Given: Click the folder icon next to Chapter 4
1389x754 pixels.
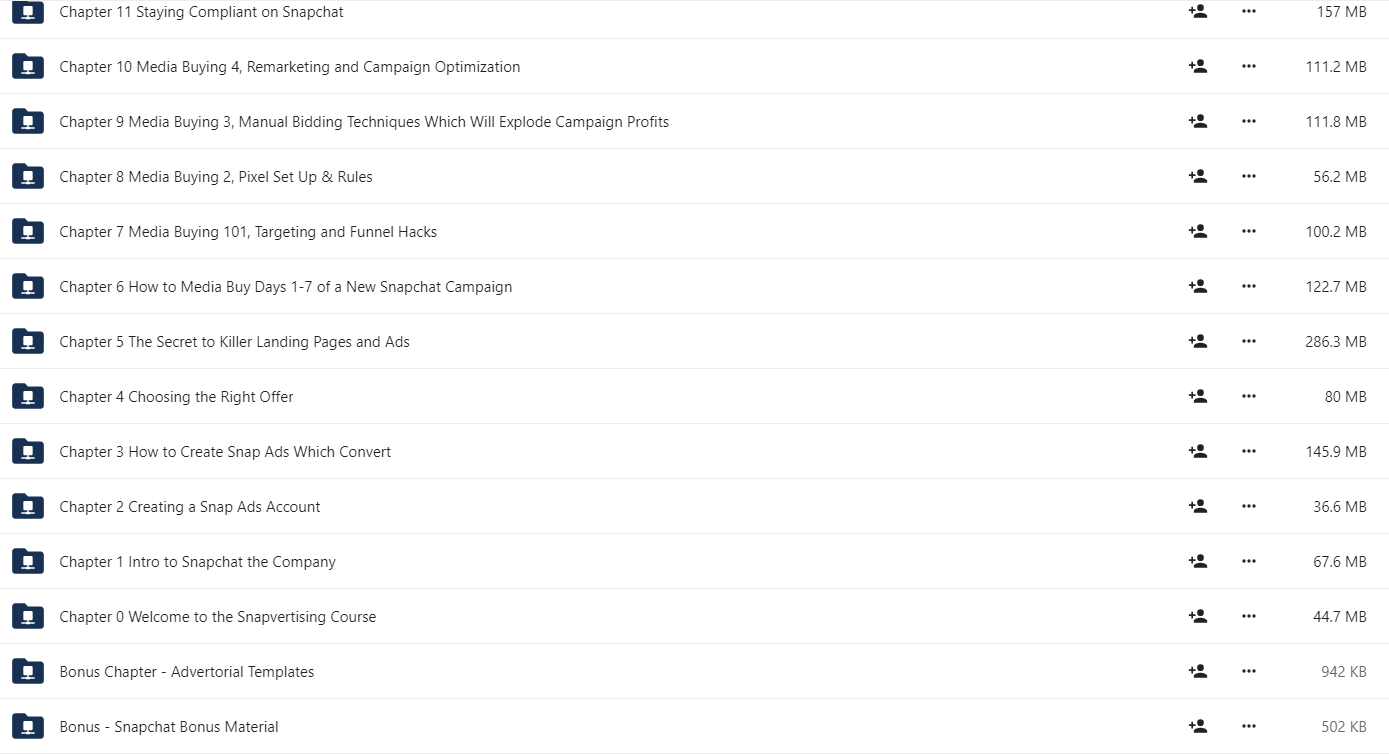Looking at the screenshot, I should 28,396.
